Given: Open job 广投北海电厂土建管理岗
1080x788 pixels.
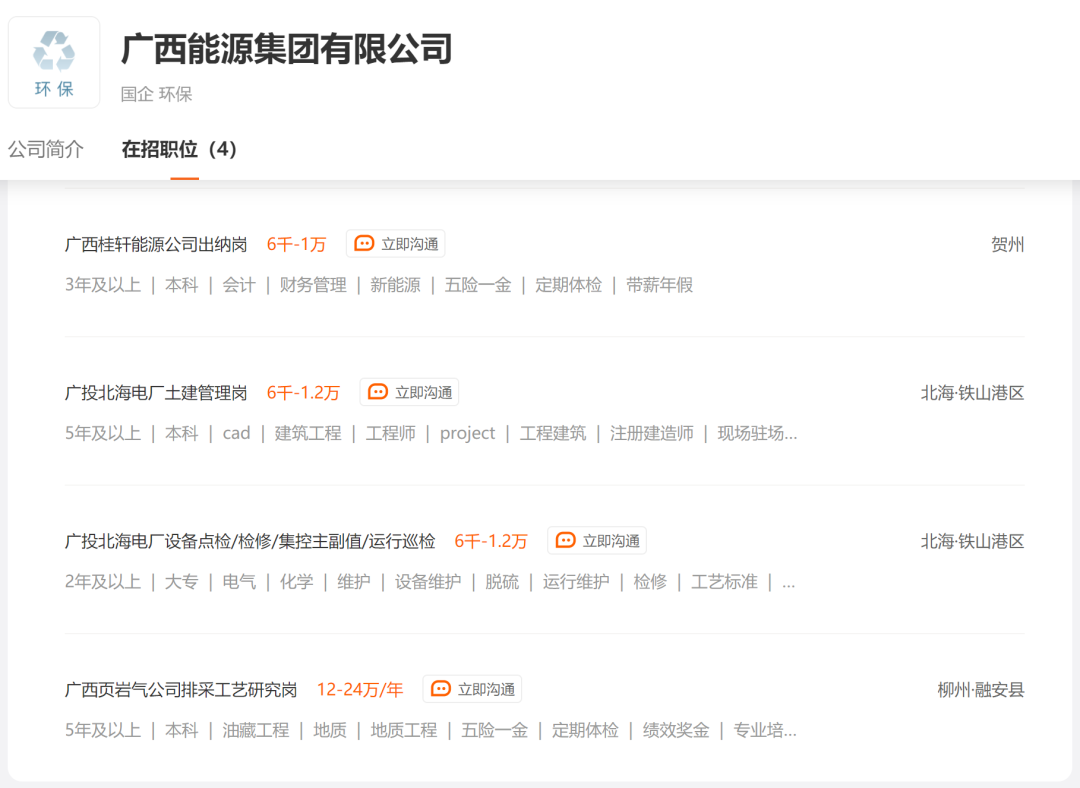Looking at the screenshot, I should [156, 393].
